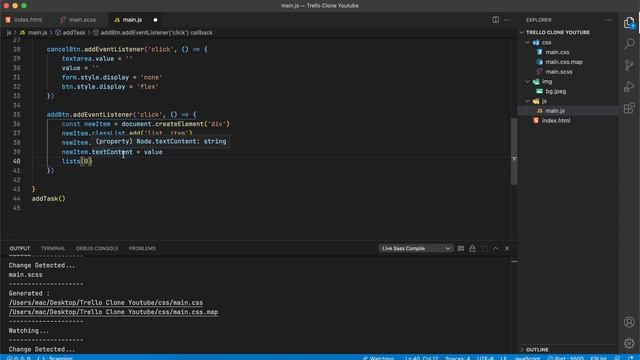This screenshot has width=640, height=360.
Task: Click unsaved dot on main.js tab
Action: point(155,20)
